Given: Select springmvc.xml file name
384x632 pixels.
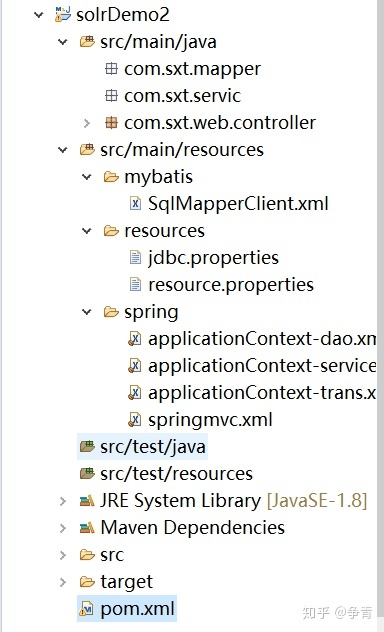Looking at the screenshot, I should coord(211,420).
